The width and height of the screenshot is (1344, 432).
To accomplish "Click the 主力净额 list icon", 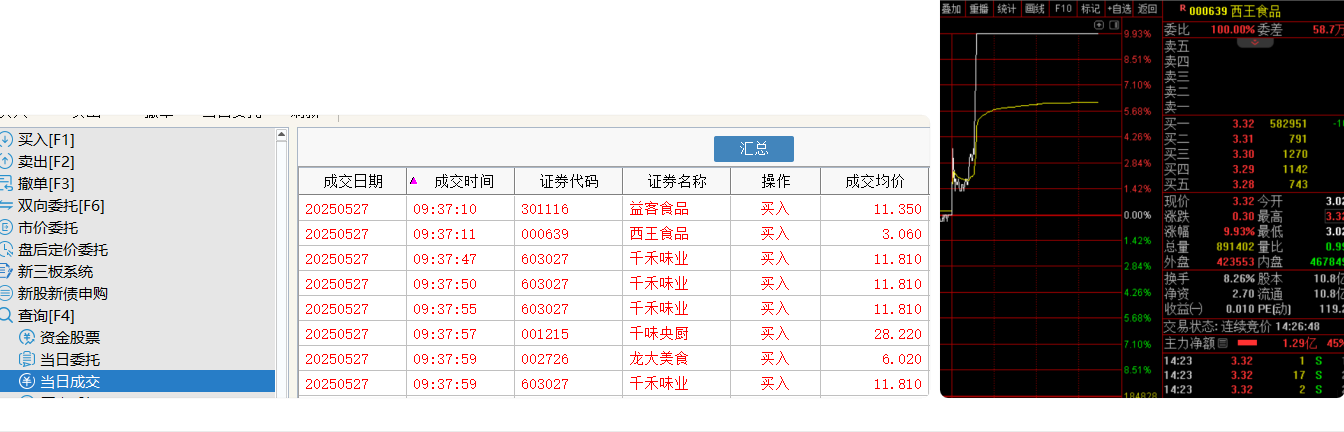I will coord(1222,343).
